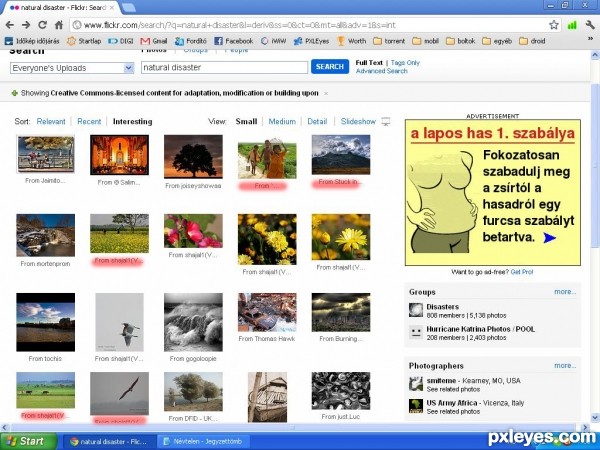Viewport: 600px width, 450px height.
Task: Click the browser Back arrow
Action: click(x=10, y=25)
